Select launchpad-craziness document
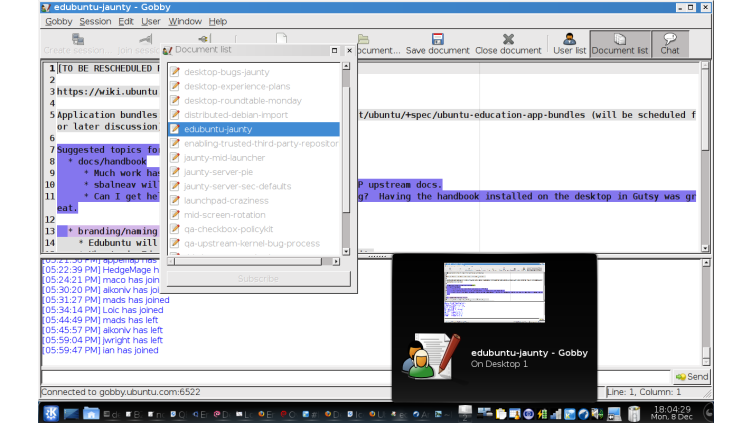752x423 pixels. click(254, 200)
